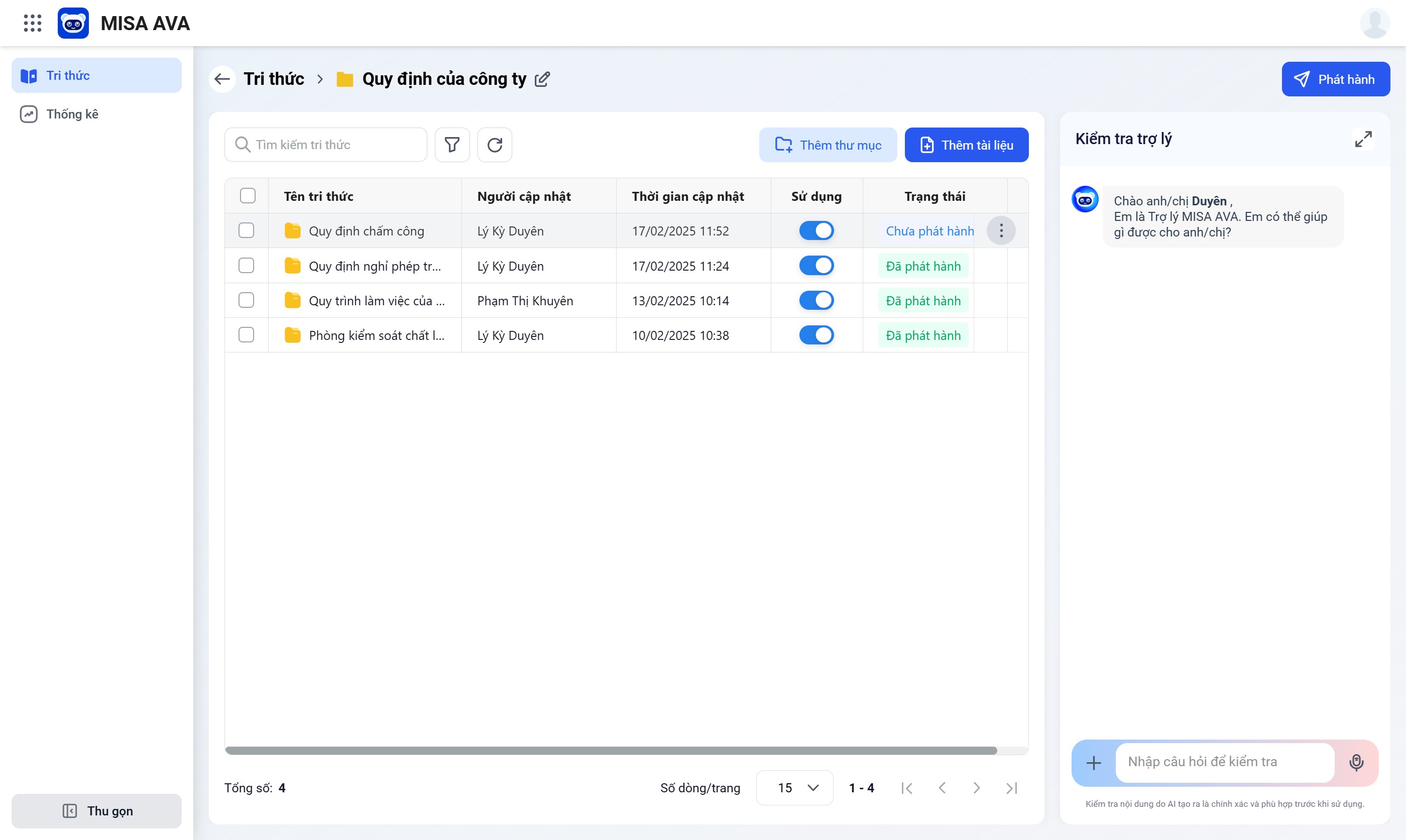1406x840 pixels.
Task: Go to last page of results
Action: 1011,787
